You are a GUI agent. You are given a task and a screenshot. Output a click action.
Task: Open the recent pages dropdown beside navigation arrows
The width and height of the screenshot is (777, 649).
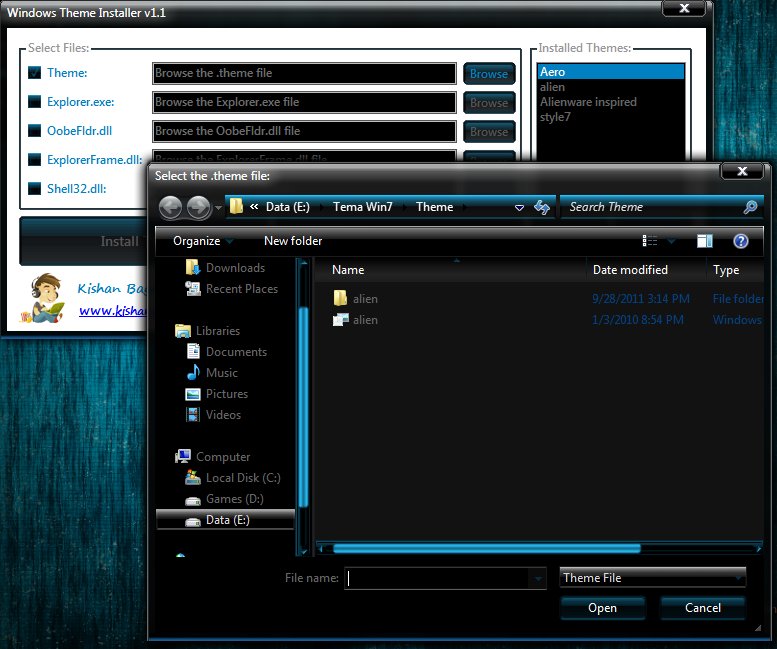tap(218, 208)
